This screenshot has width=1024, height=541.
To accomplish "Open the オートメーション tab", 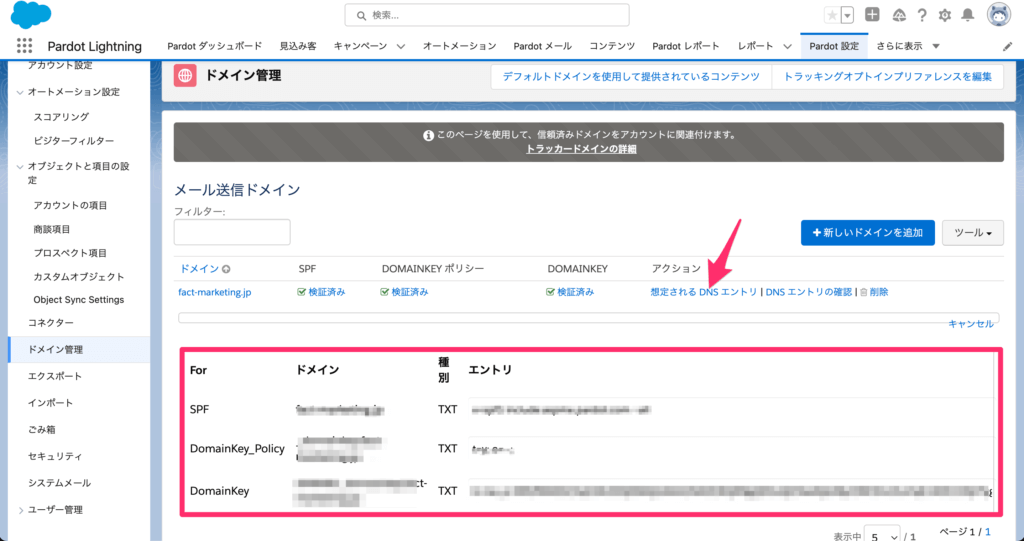I will pos(459,46).
